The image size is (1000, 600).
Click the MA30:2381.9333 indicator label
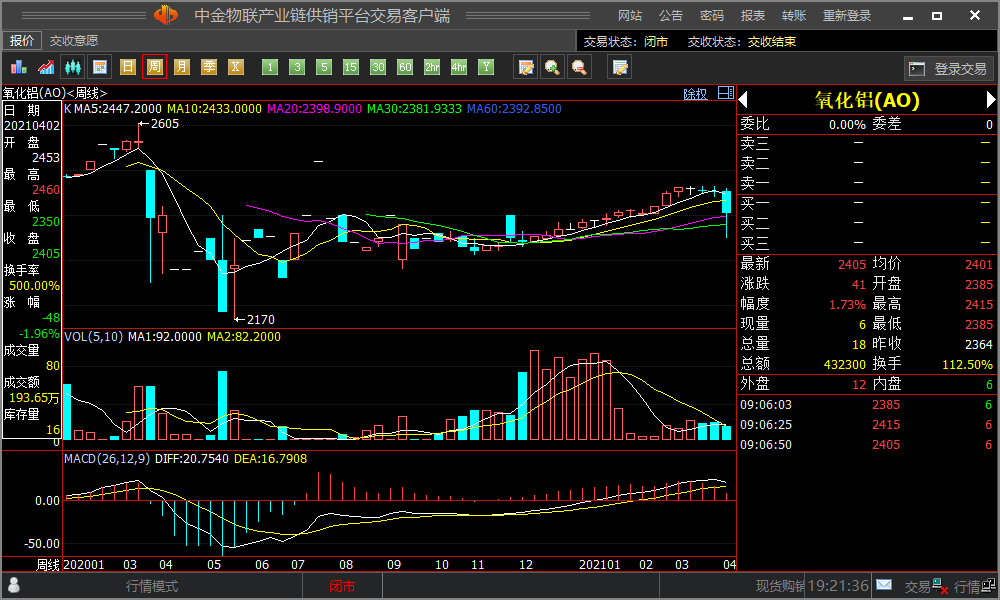pyautogui.click(x=415, y=109)
